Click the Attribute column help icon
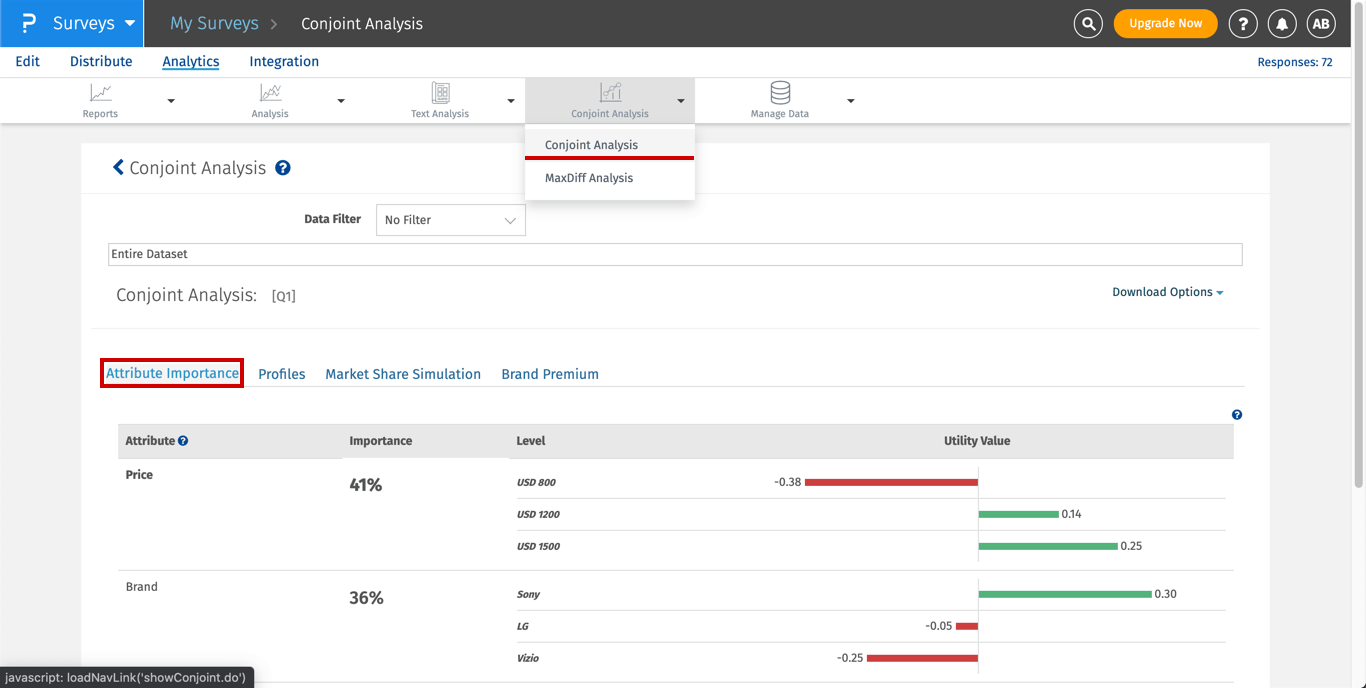Viewport: 1366px width, 688px height. 183,441
